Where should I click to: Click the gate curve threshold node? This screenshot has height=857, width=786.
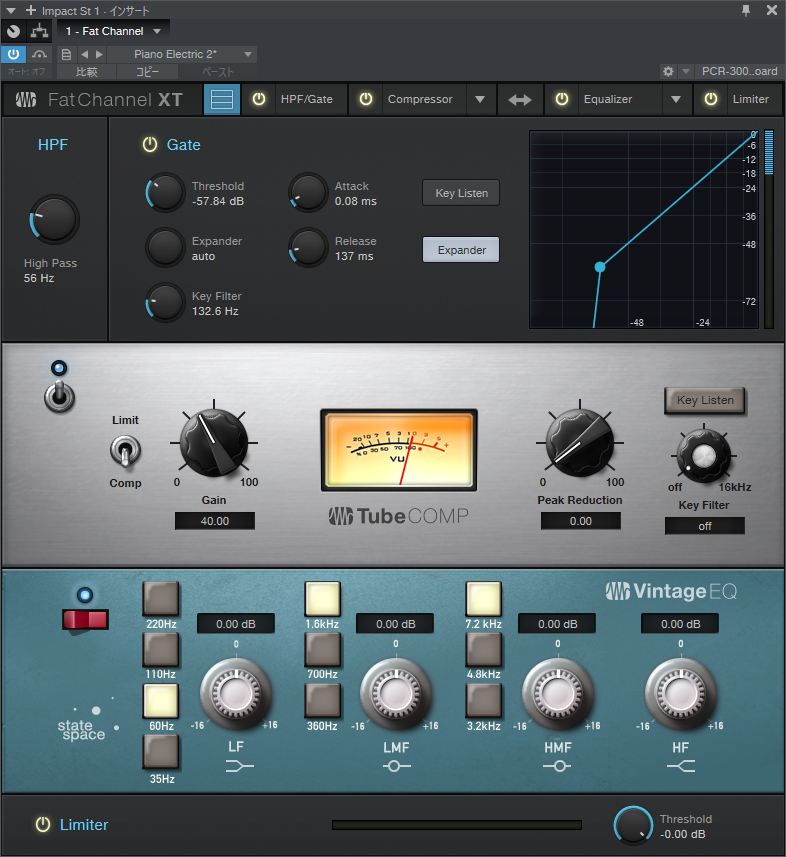[600, 267]
